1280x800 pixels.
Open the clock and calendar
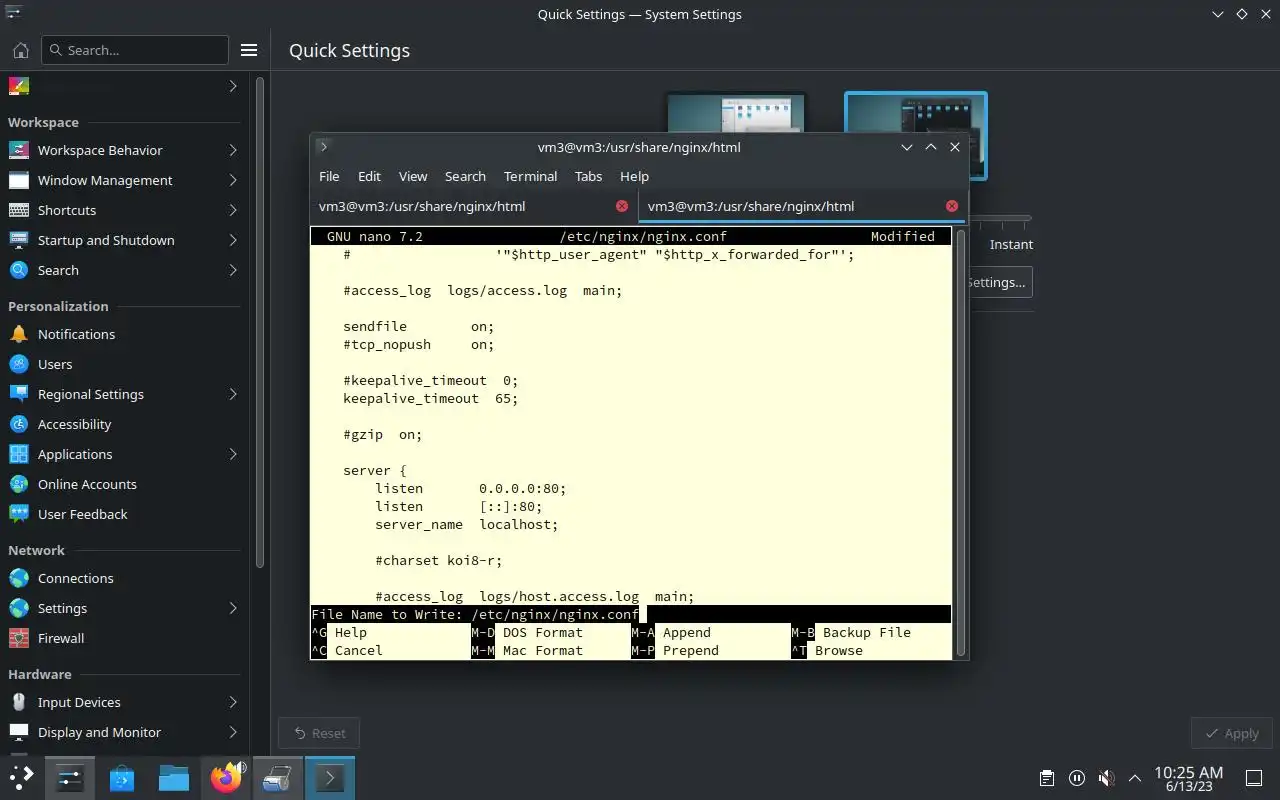[1188, 778]
